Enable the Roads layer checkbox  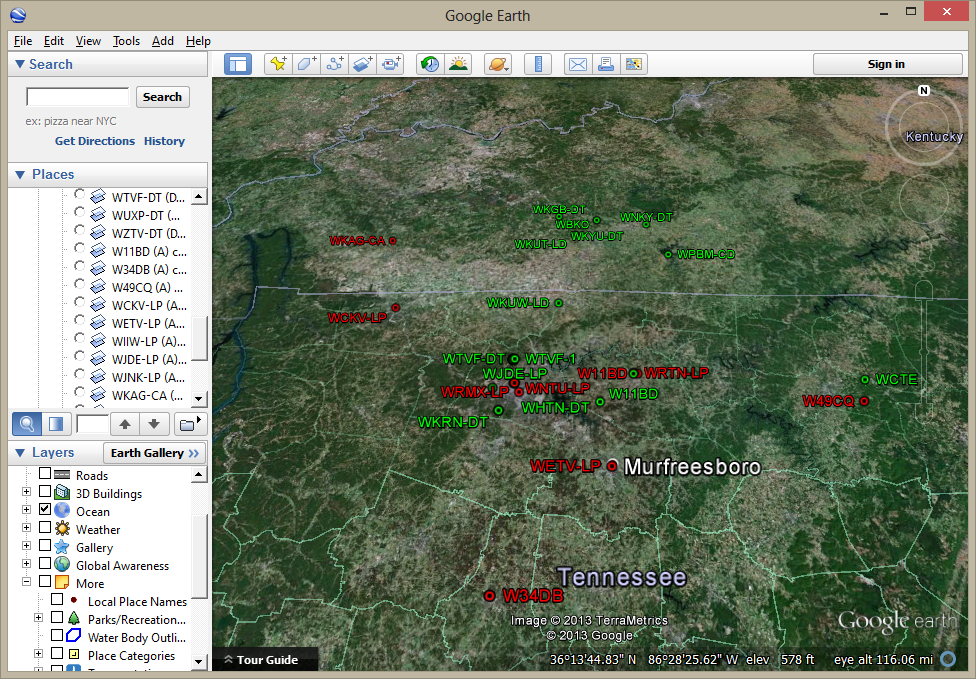[x=45, y=474]
